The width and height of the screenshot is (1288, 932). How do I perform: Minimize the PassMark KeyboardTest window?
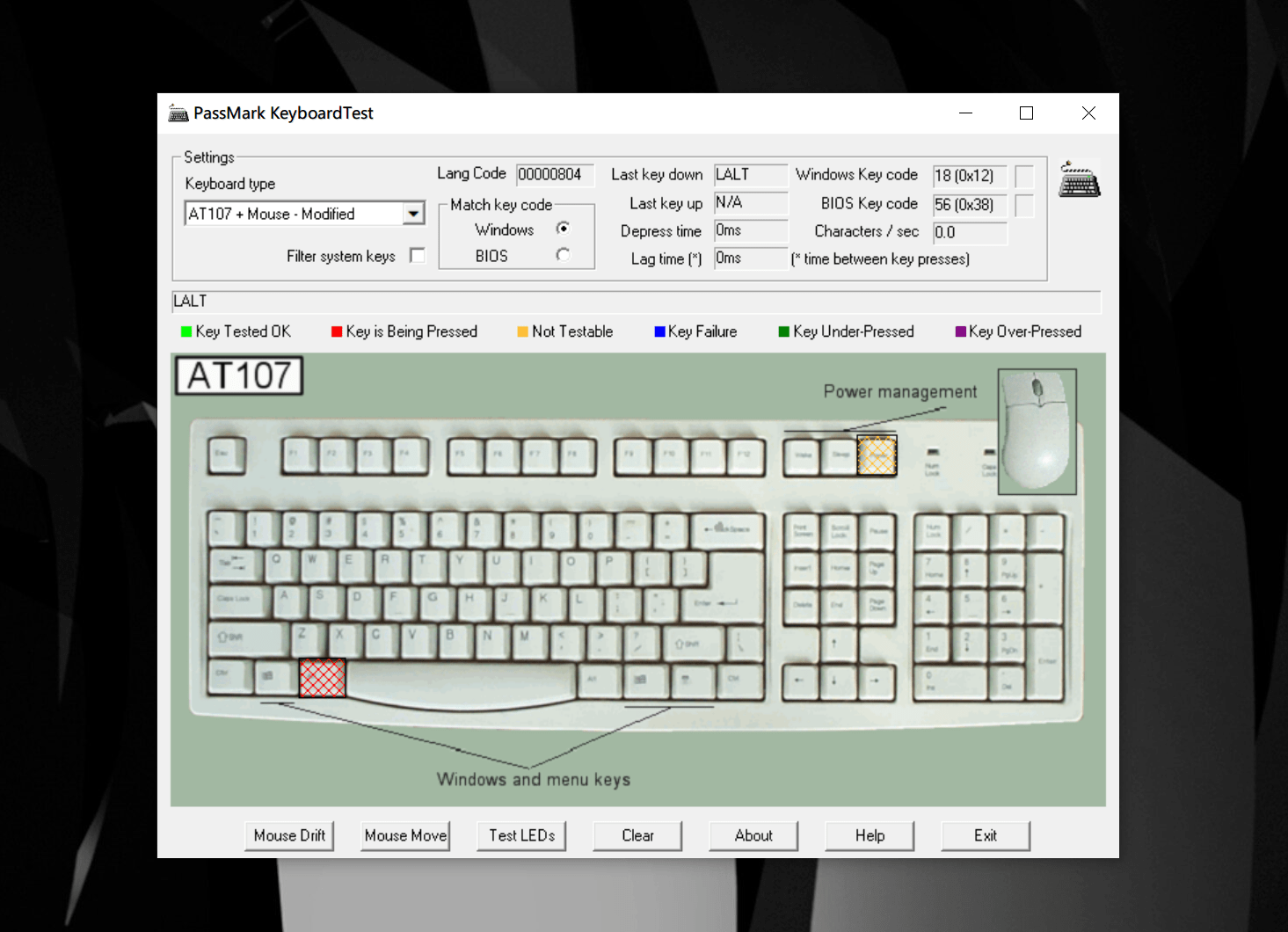[965, 113]
